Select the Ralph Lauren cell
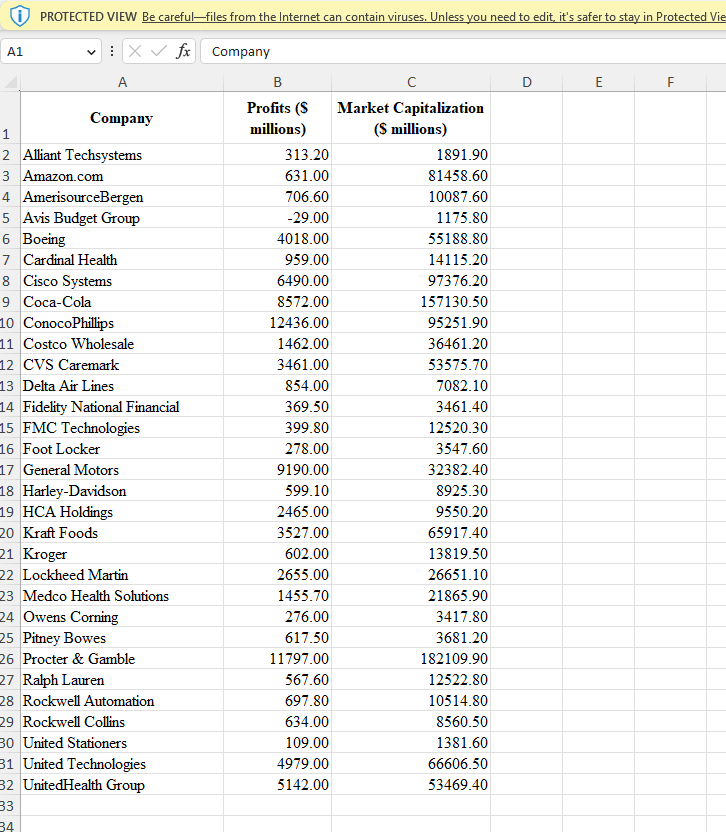This screenshot has height=832, width=726. point(122,680)
